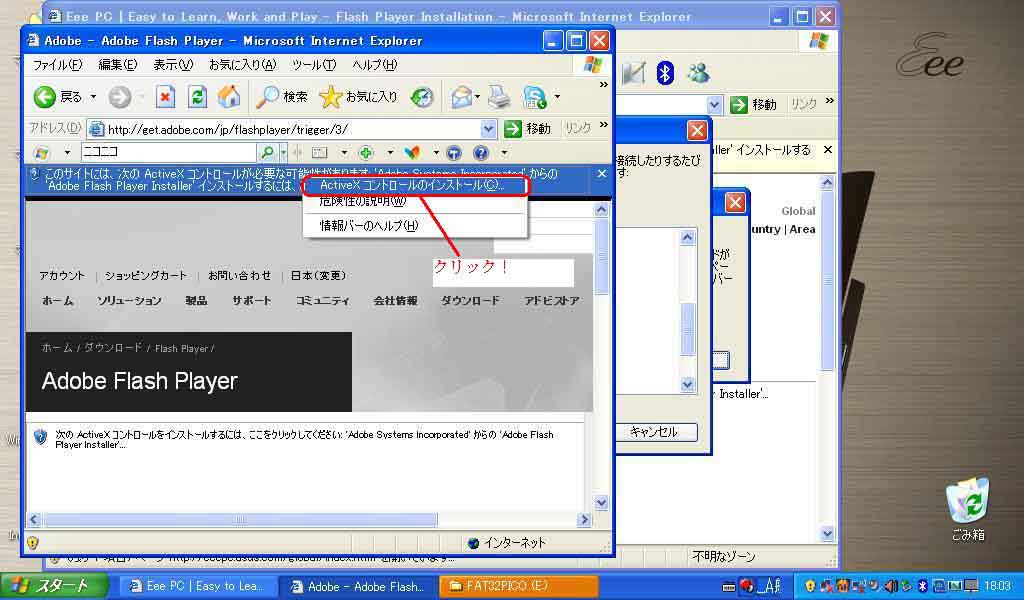Screen dimensions: 1024x600
Task: Open the ツール(T) menu
Action: [x=314, y=65]
